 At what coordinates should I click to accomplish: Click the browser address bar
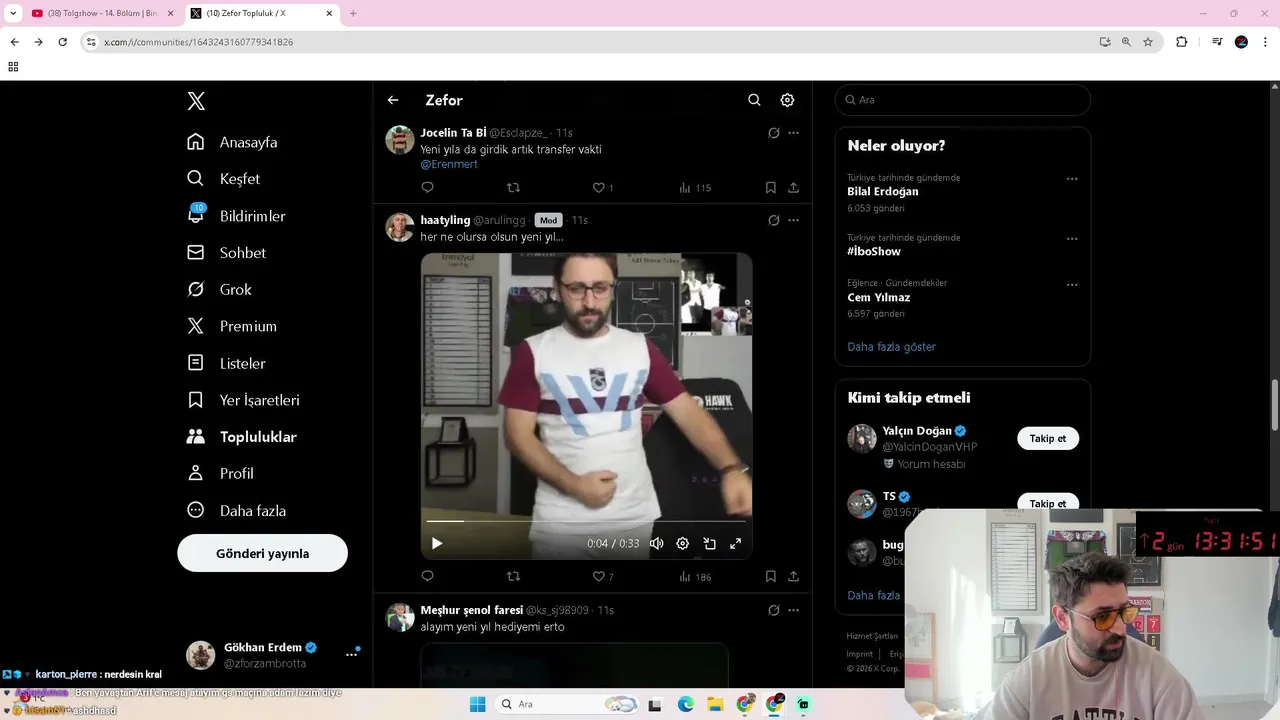590,42
